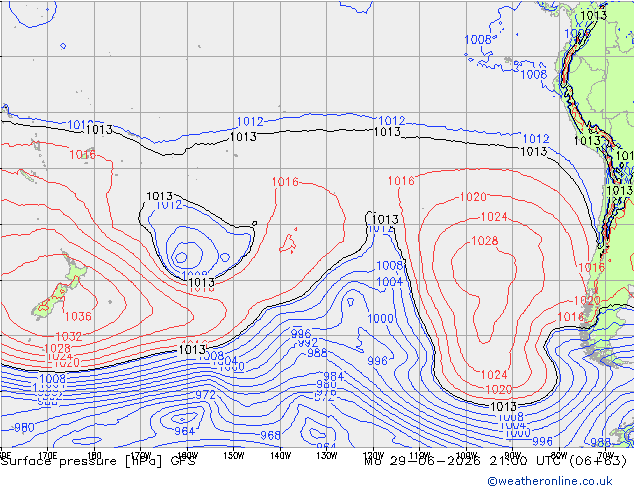Click the 70W longitude axis label
The width and height of the screenshot is (634, 490).
pos(606,455)
